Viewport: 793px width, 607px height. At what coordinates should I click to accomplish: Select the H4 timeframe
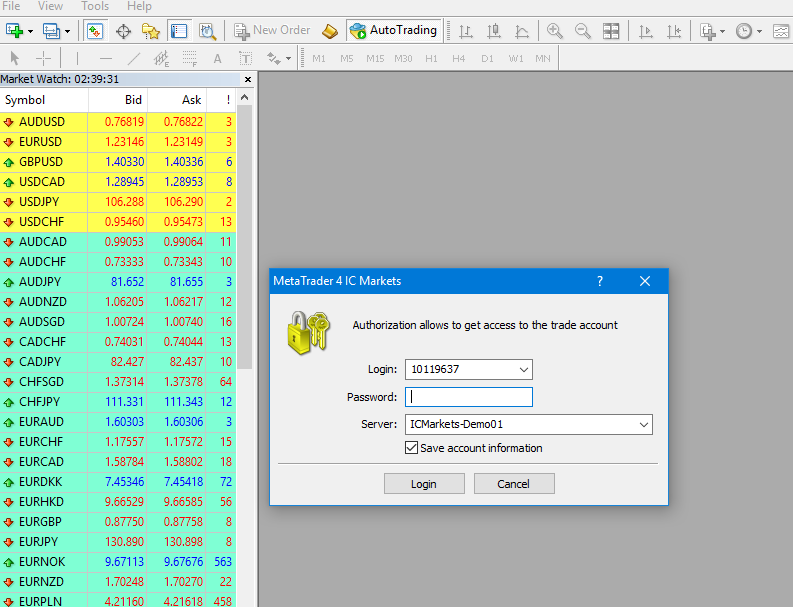point(459,59)
